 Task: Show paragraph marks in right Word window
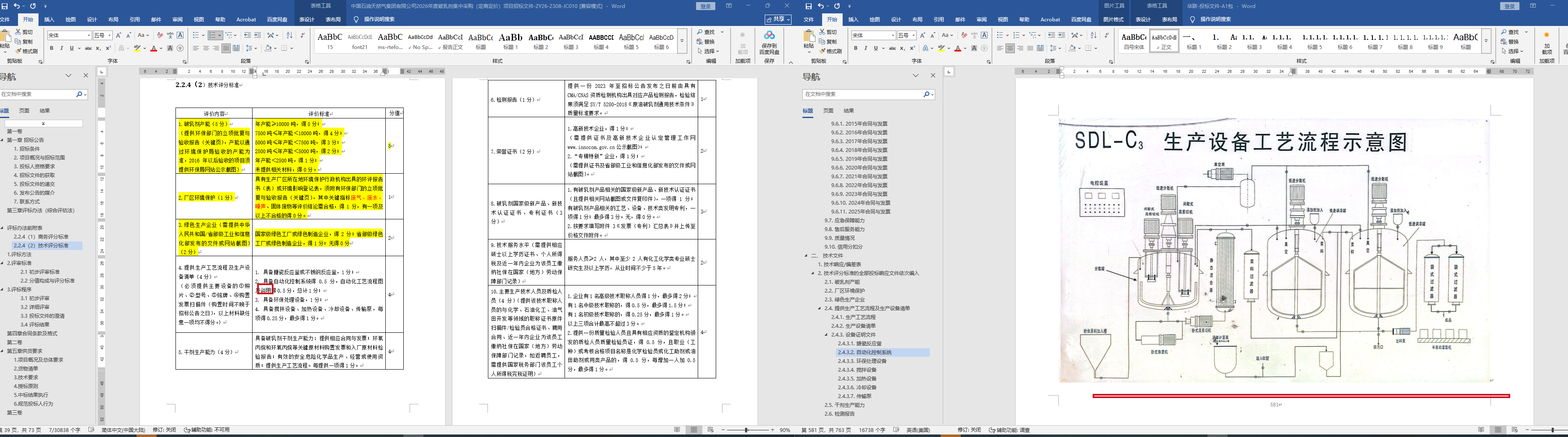[x=1106, y=35]
